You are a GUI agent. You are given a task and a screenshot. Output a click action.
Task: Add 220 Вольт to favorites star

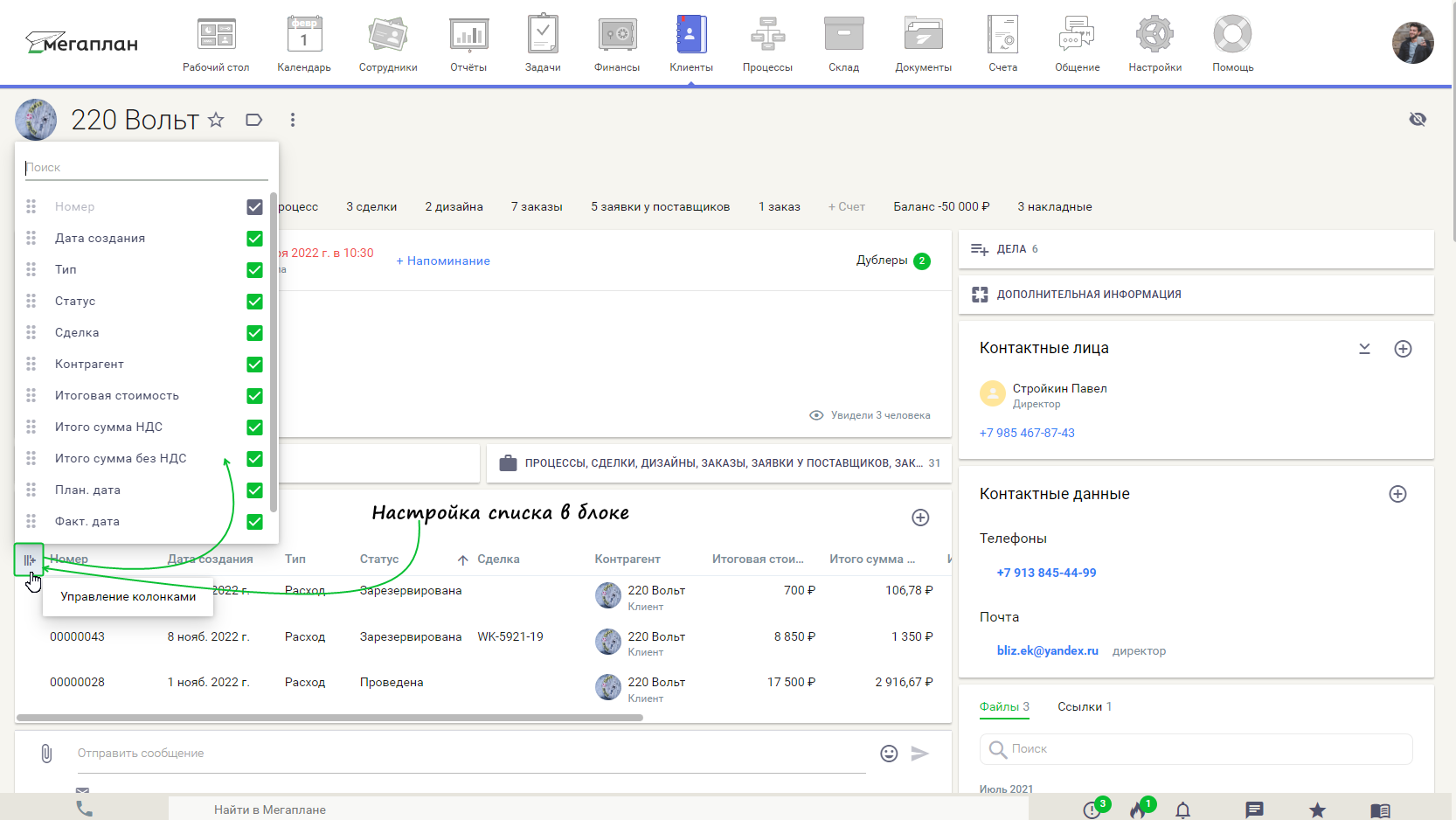pyautogui.click(x=216, y=120)
